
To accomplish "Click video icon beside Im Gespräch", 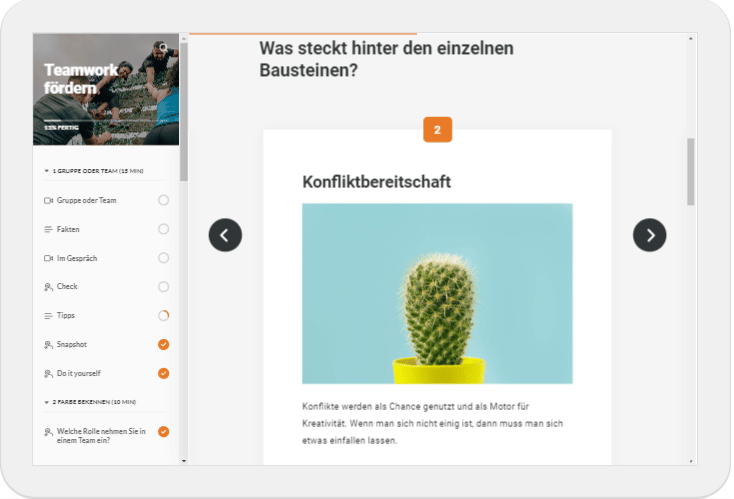I will 48,258.
